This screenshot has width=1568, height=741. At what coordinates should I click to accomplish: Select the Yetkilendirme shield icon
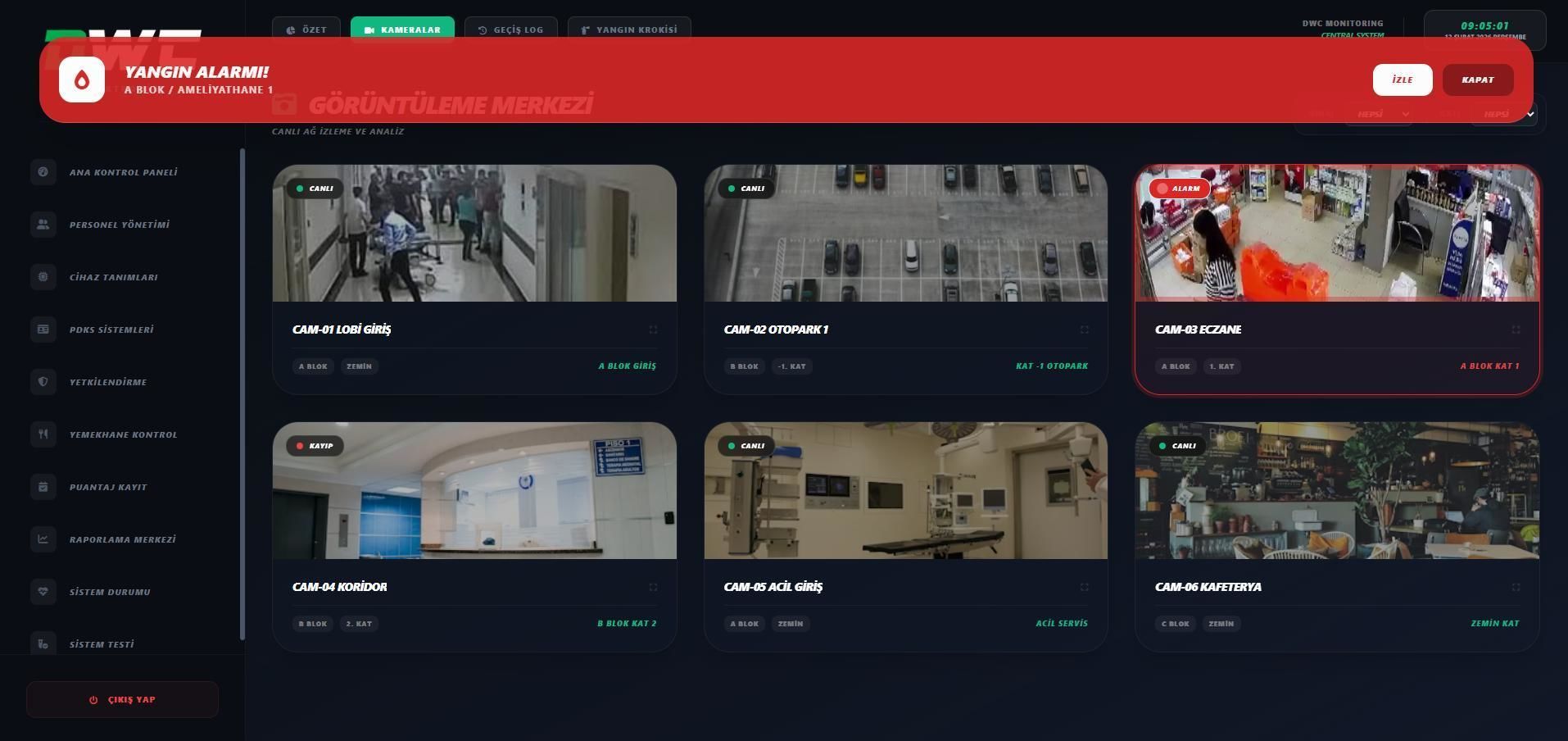point(43,381)
